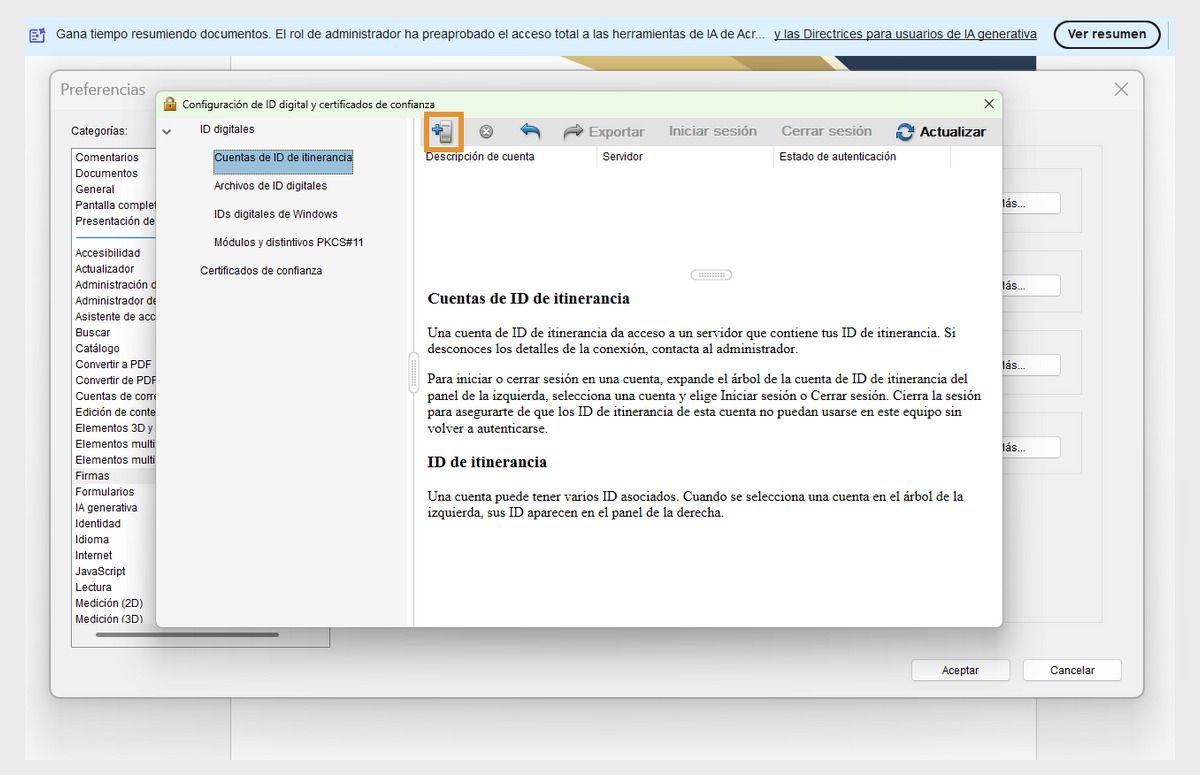Click the blue back arrow icon

tap(530, 131)
